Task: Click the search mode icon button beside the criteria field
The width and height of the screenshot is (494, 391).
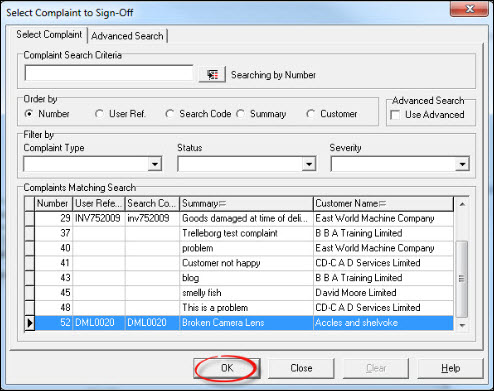Action: 212,74
